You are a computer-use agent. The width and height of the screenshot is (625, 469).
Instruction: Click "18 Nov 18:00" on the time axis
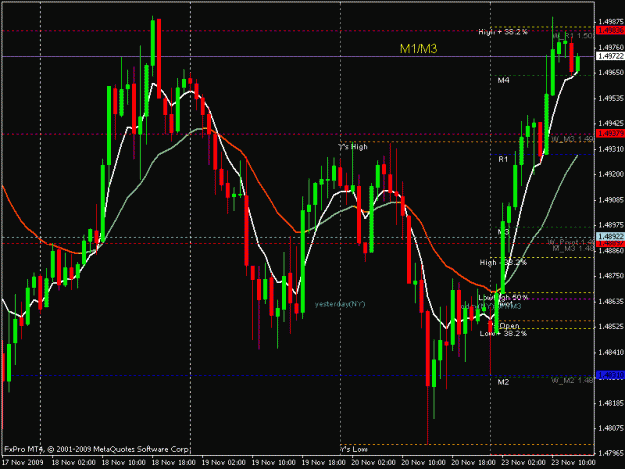[173, 463]
